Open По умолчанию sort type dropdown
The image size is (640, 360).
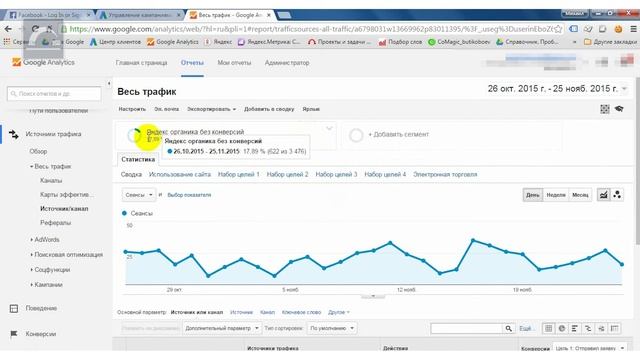332,328
